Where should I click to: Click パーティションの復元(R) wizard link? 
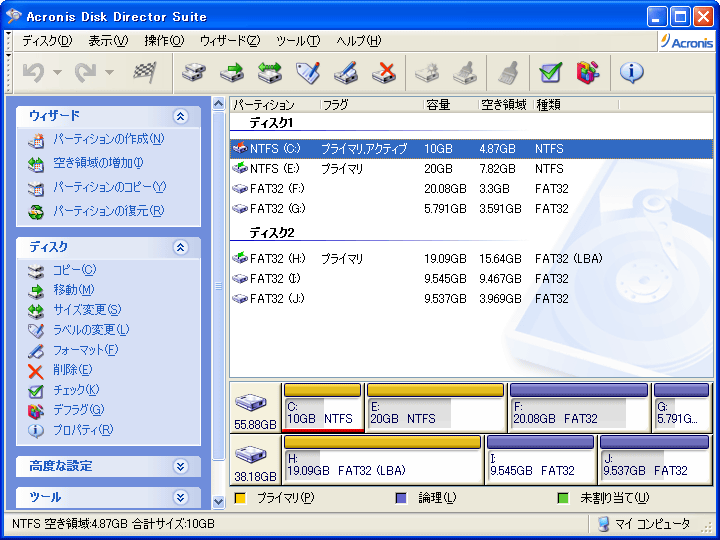(x=108, y=211)
